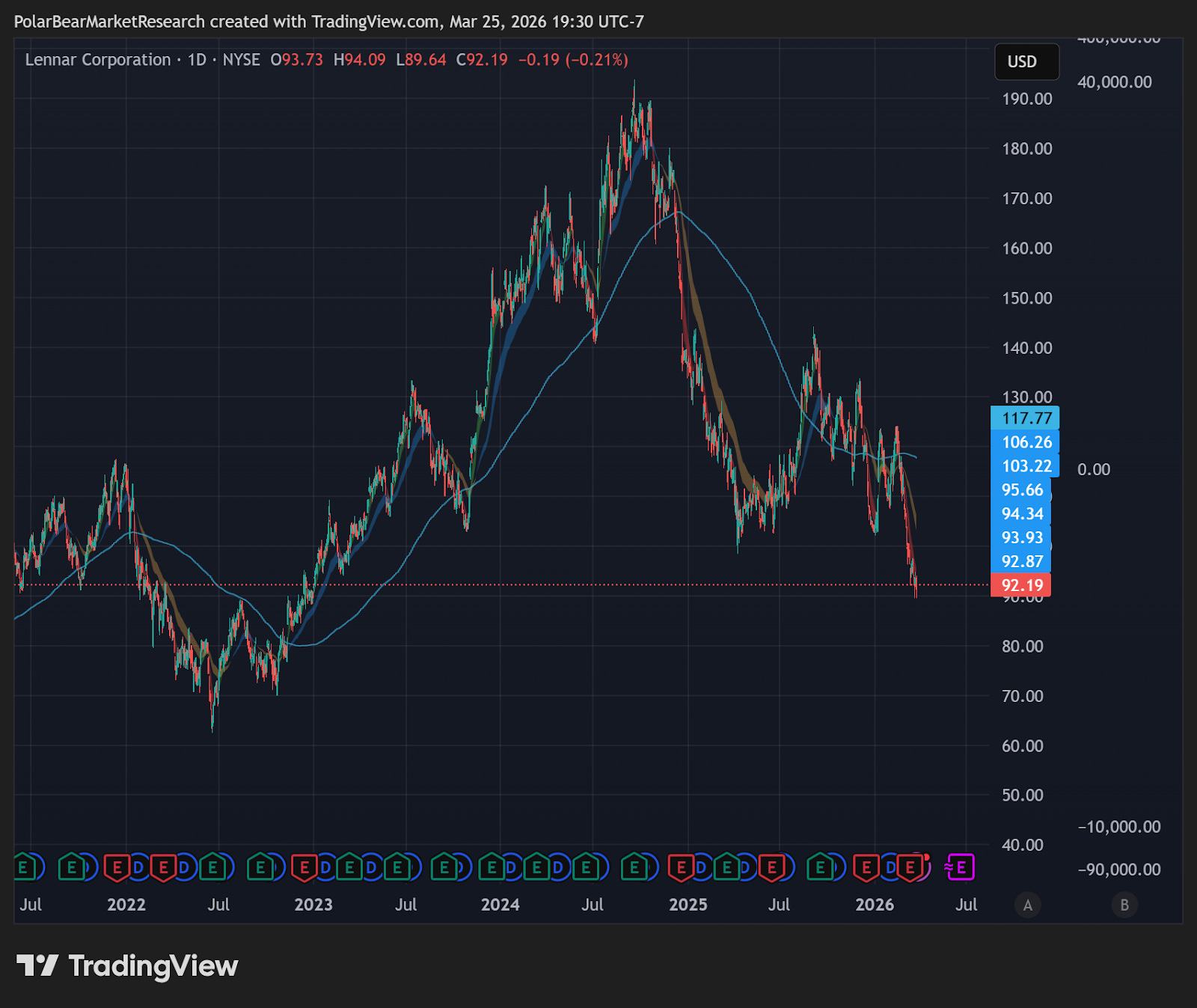The height and width of the screenshot is (1008, 1197).
Task: Click the 2022 label on the time axis
Action: click(x=126, y=905)
